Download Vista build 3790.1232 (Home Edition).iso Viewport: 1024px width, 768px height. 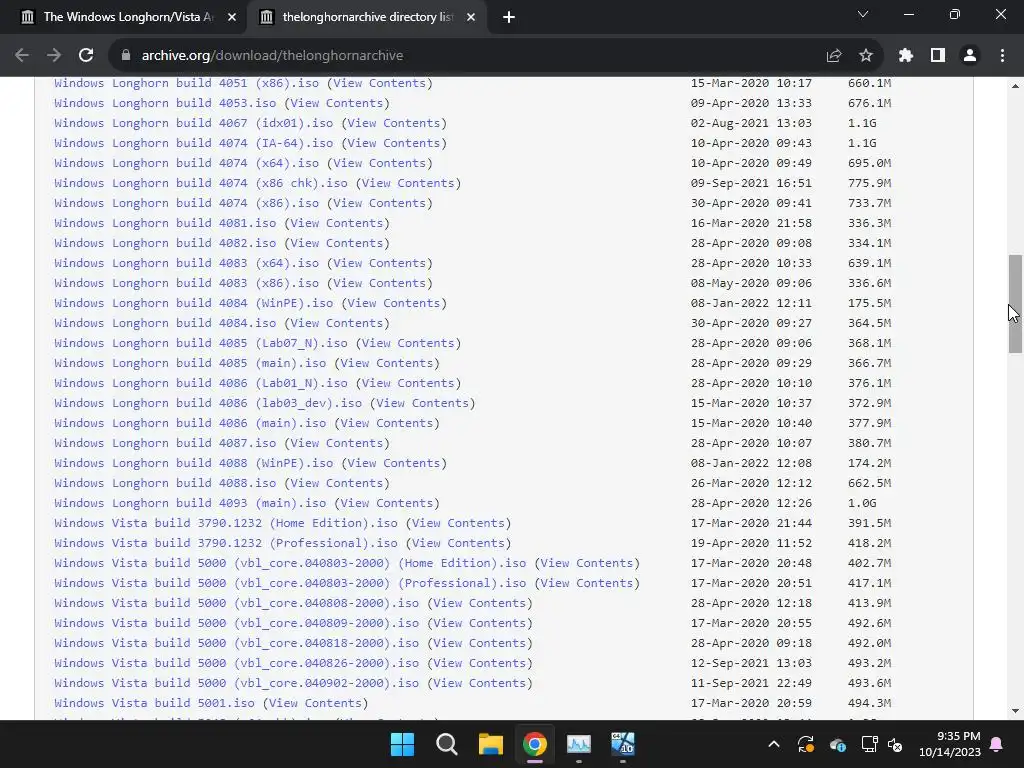coord(226,523)
